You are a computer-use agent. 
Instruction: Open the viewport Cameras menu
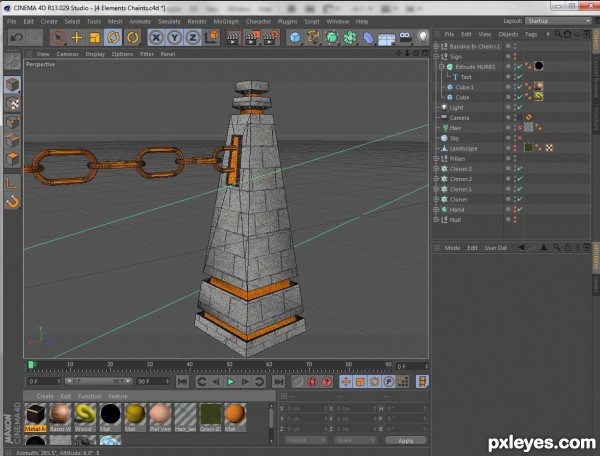point(67,54)
